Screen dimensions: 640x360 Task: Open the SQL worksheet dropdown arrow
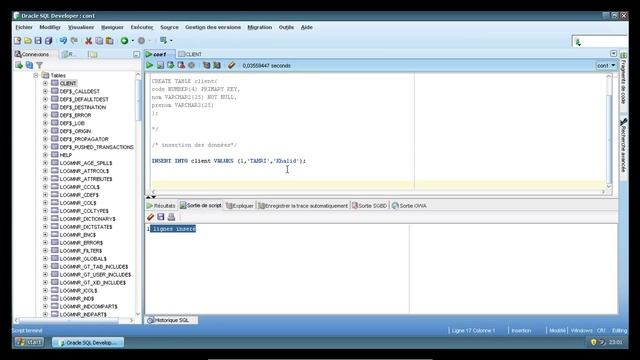click(171, 41)
